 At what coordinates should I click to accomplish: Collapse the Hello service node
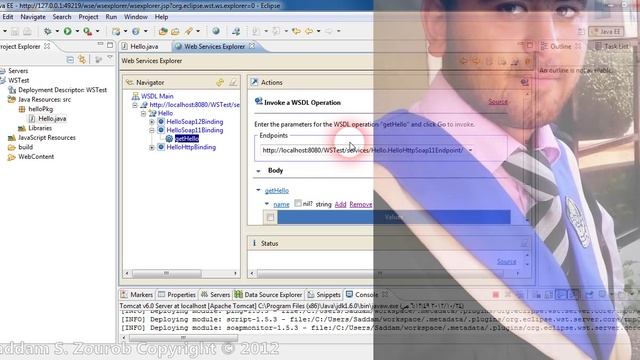click(x=143, y=113)
